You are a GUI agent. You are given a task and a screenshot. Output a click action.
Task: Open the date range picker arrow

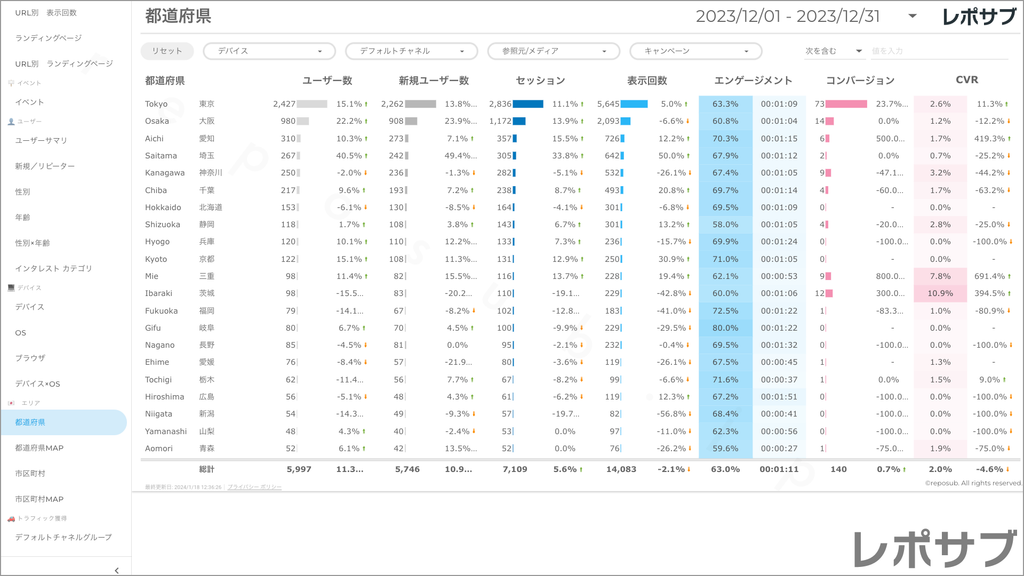(x=912, y=17)
